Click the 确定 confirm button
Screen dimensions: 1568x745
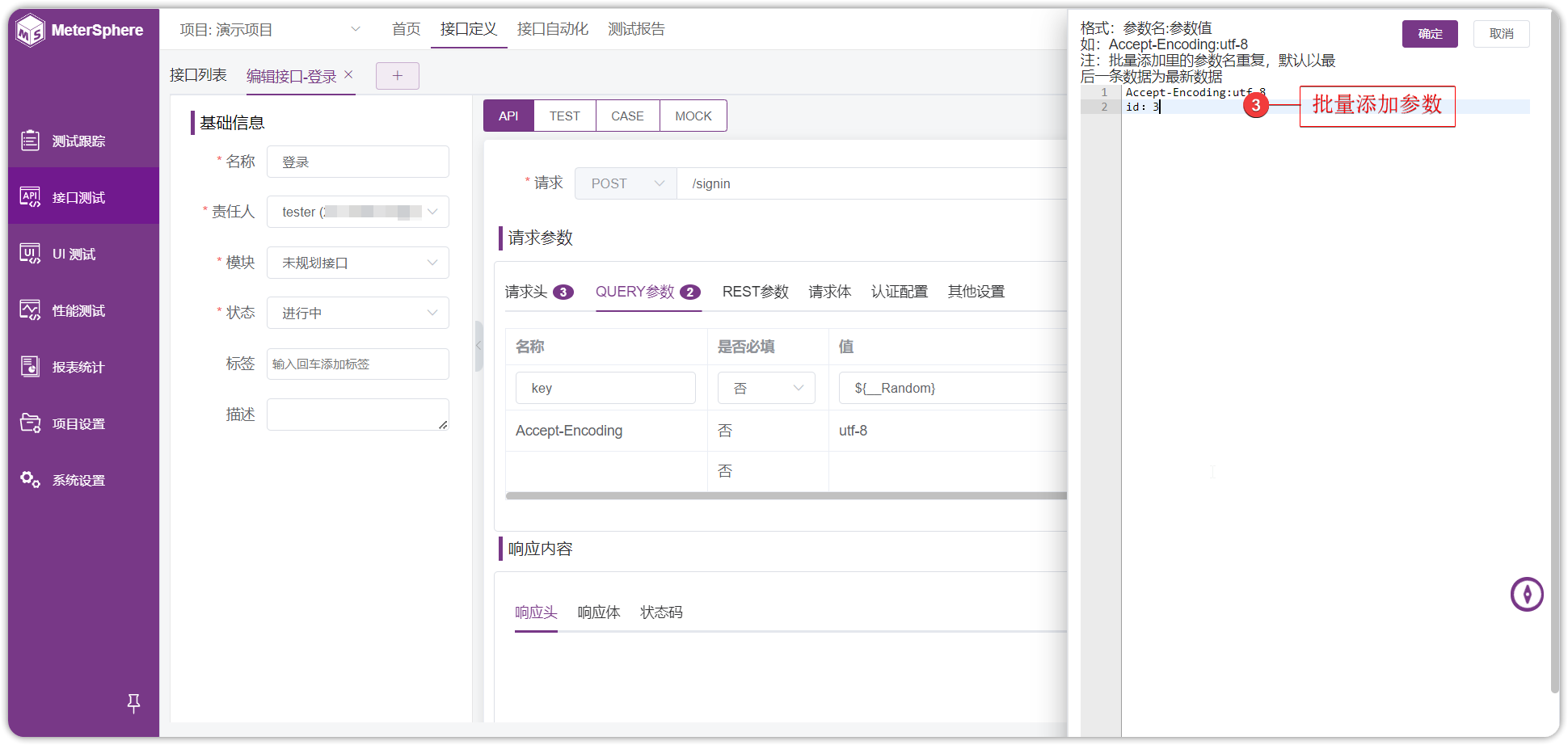pos(1430,34)
